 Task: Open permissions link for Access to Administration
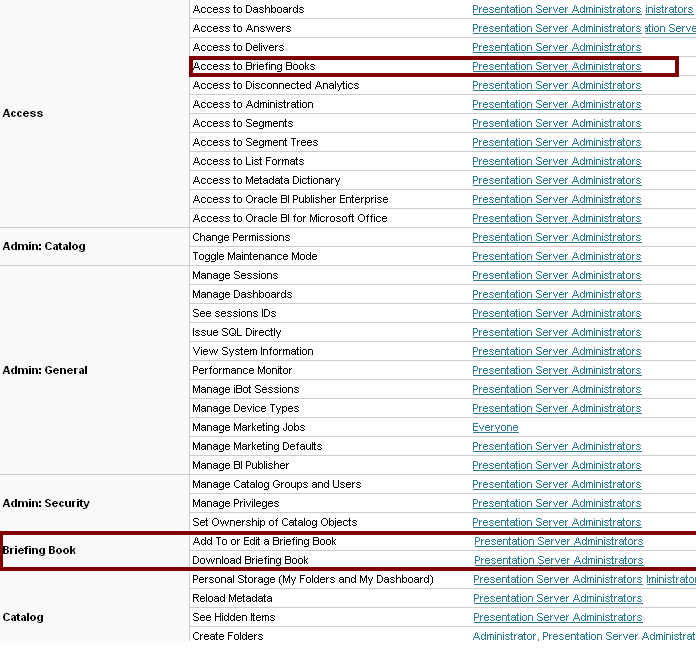[557, 105]
